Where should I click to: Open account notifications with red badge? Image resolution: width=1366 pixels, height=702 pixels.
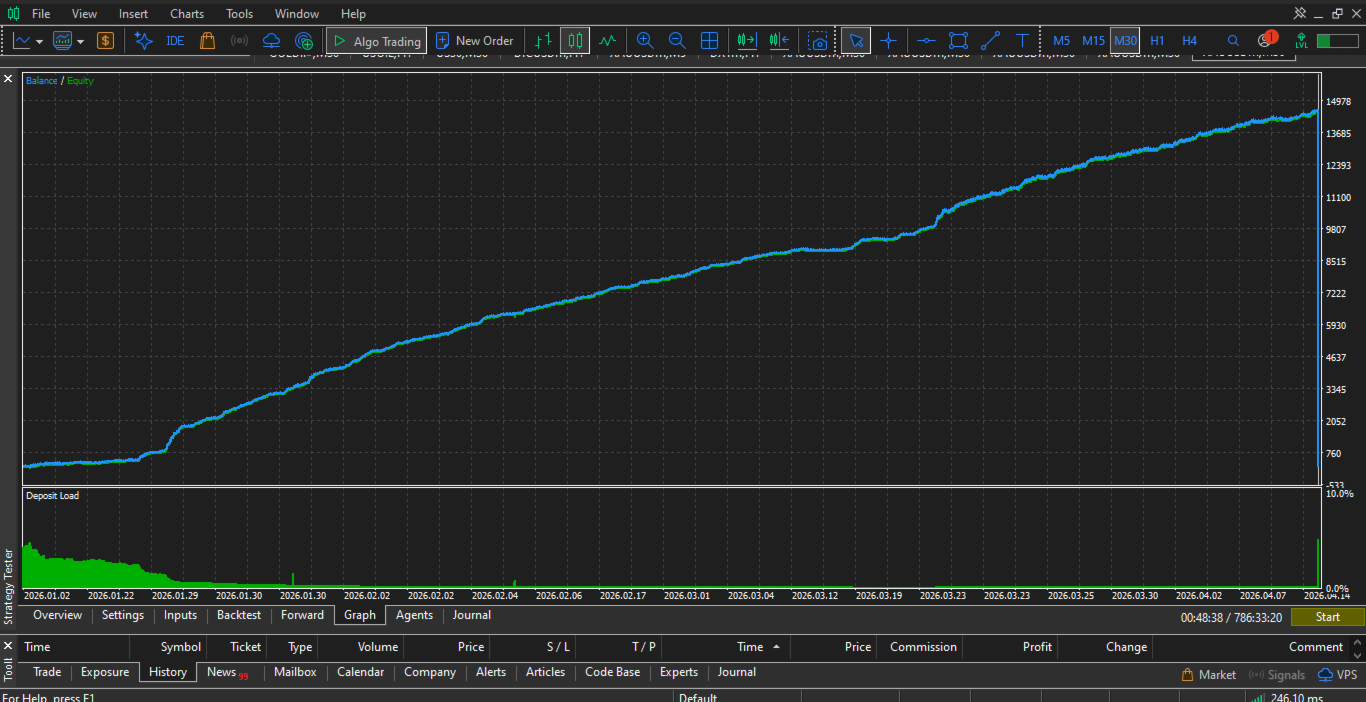pos(1267,40)
